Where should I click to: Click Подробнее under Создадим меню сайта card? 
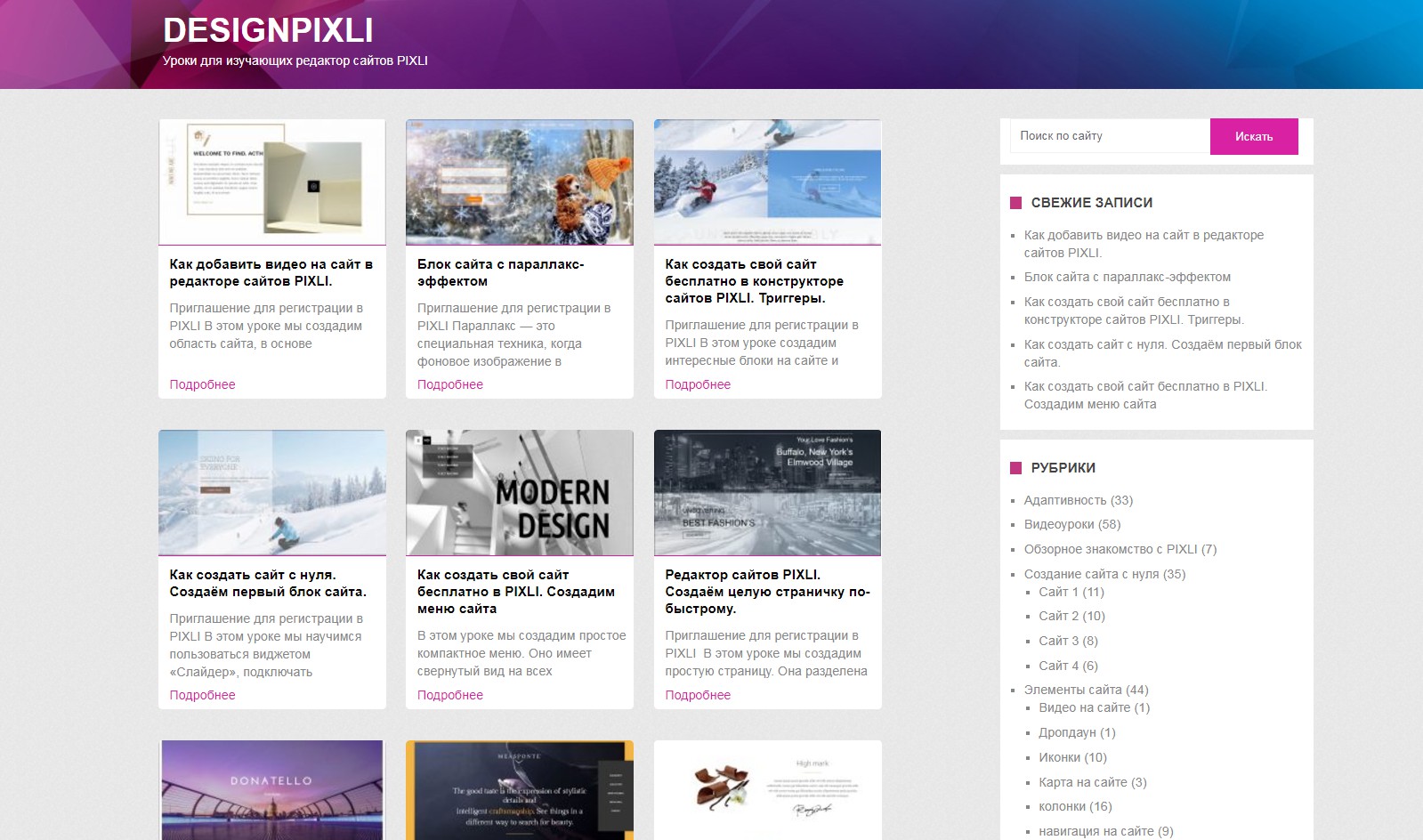tap(450, 695)
